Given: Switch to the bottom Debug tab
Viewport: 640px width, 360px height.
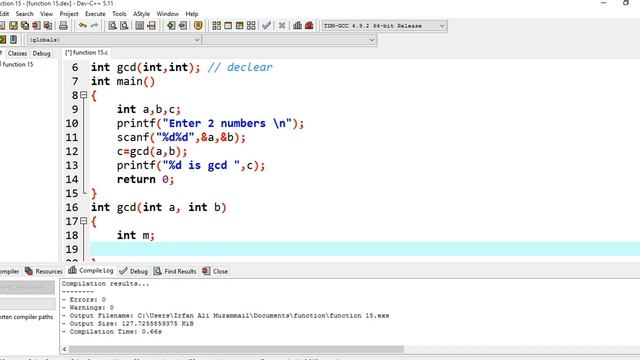Looking at the screenshot, I should point(134,271).
